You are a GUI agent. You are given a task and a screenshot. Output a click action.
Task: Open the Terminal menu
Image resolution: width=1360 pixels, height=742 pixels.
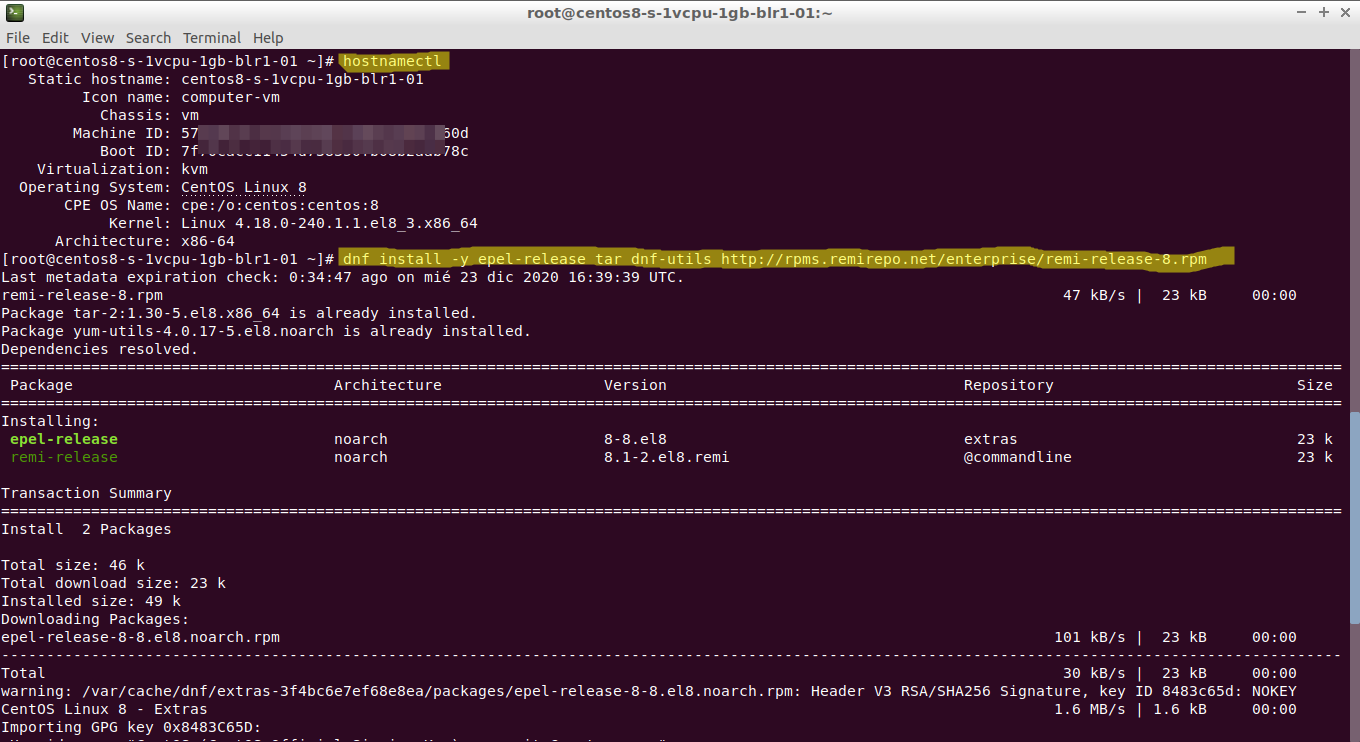pyautogui.click(x=211, y=38)
